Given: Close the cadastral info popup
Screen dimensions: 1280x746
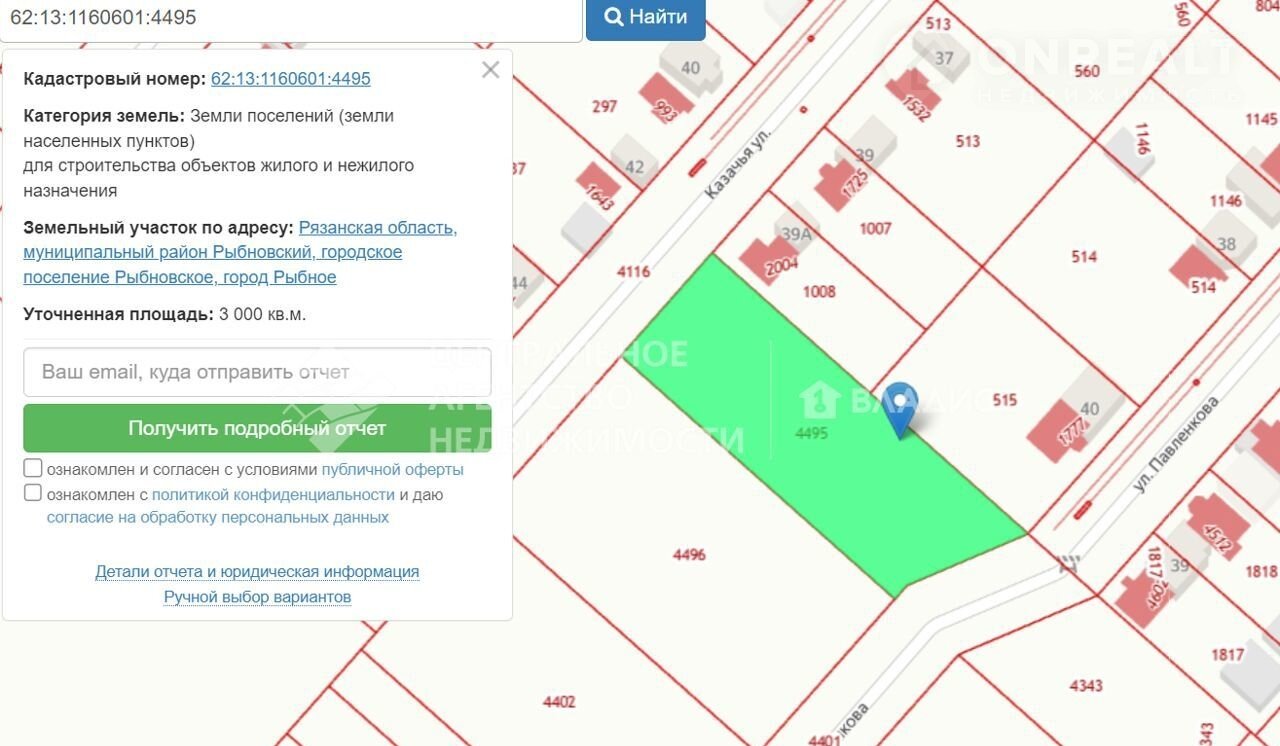Looking at the screenshot, I should pos(490,70).
